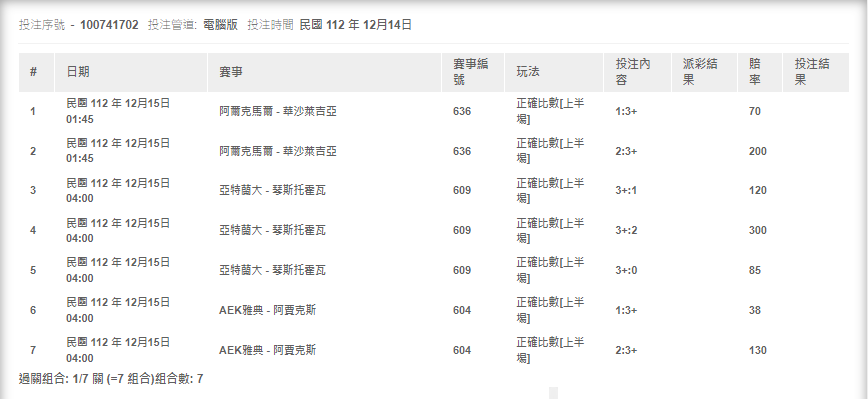Click row number 4 cell

pyautogui.click(x=33, y=230)
